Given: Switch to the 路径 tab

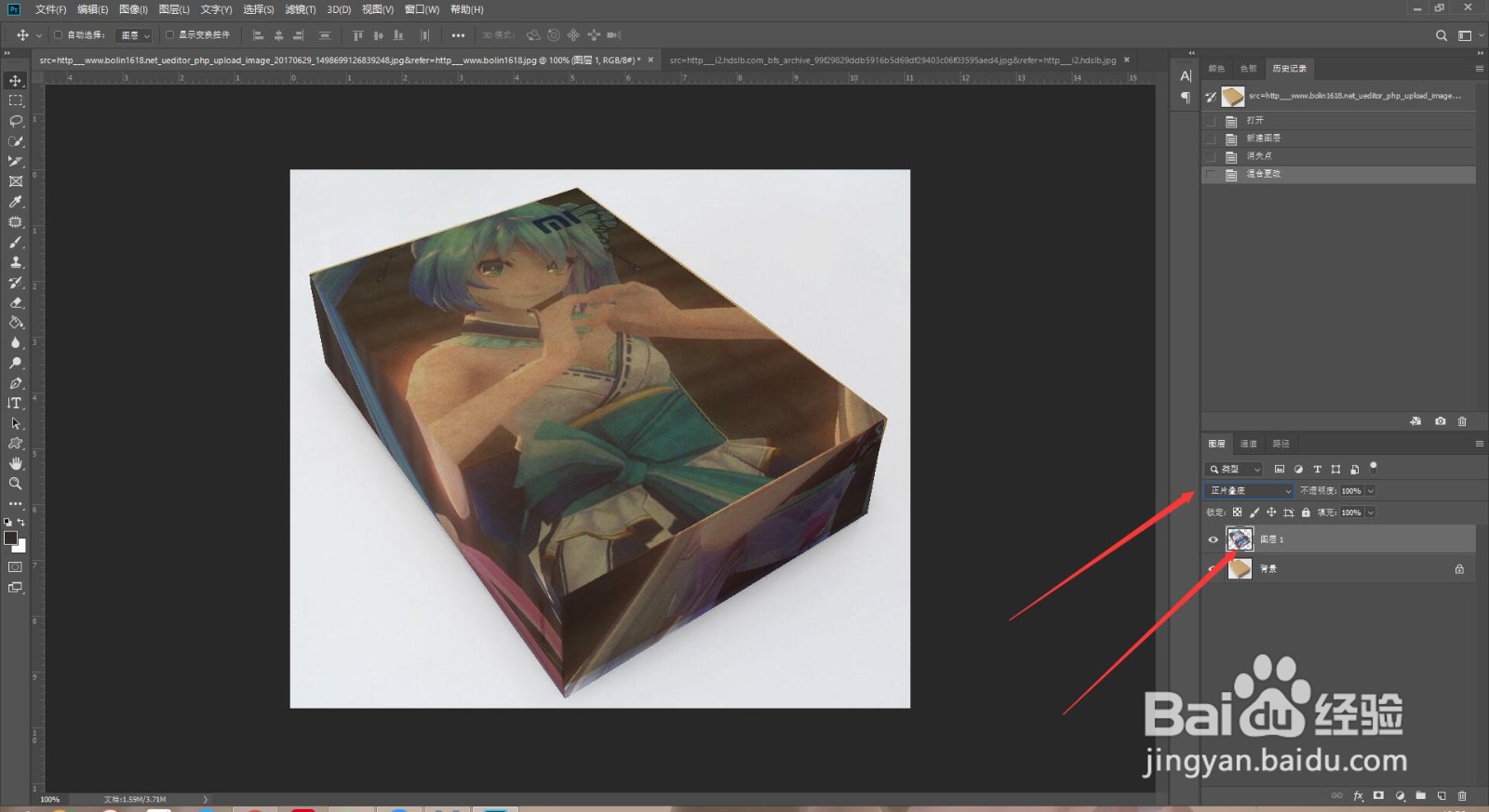Looking at the screenshot, I should click(x=1281, y=444).
